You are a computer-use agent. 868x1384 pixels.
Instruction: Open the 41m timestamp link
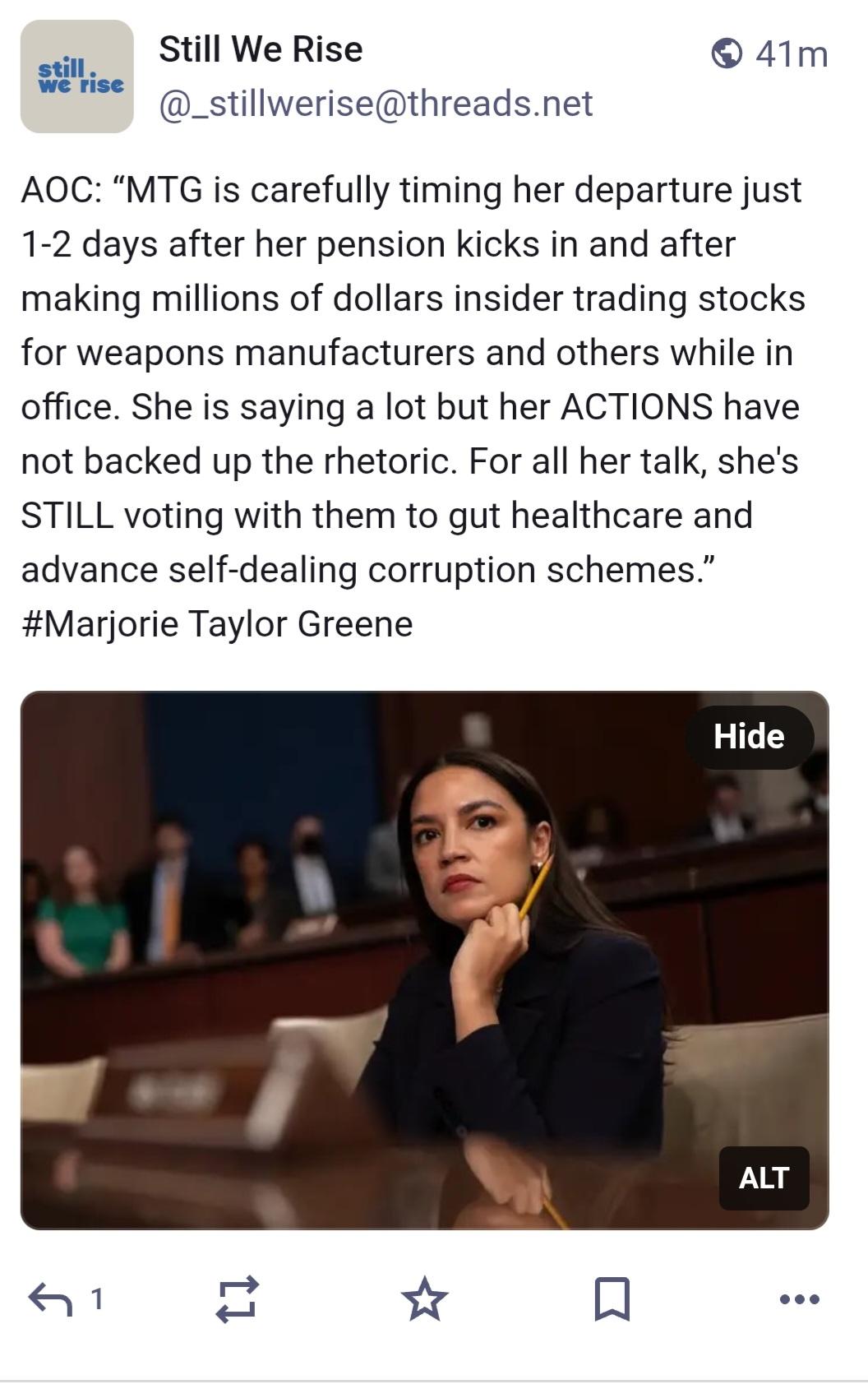point(792,54)
